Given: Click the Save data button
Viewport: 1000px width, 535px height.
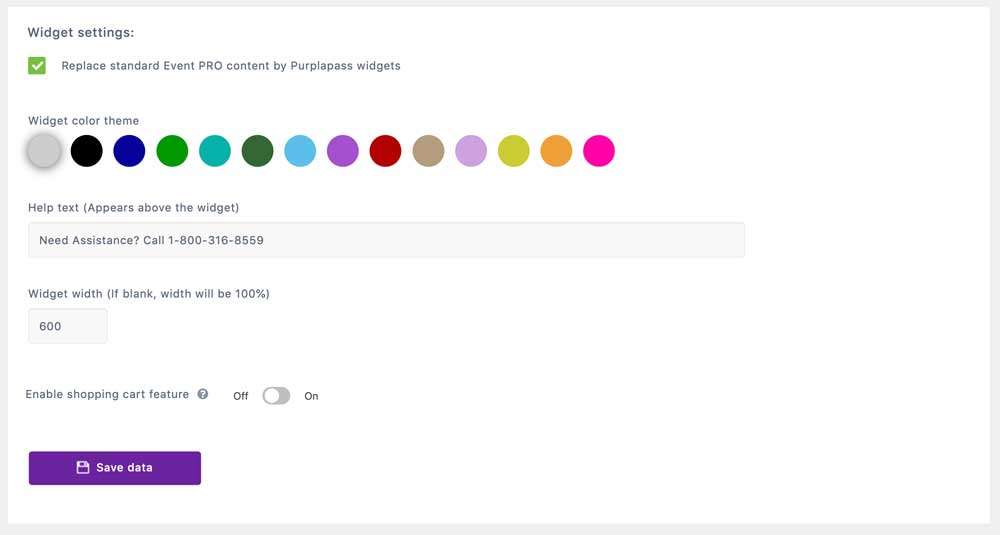Looking at the screenshot, I should point(115,468).
